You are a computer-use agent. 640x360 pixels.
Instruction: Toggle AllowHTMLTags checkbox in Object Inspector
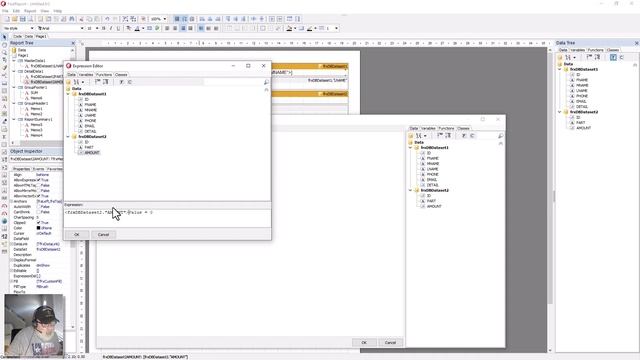pyautogui.click(x=38, y=185)
